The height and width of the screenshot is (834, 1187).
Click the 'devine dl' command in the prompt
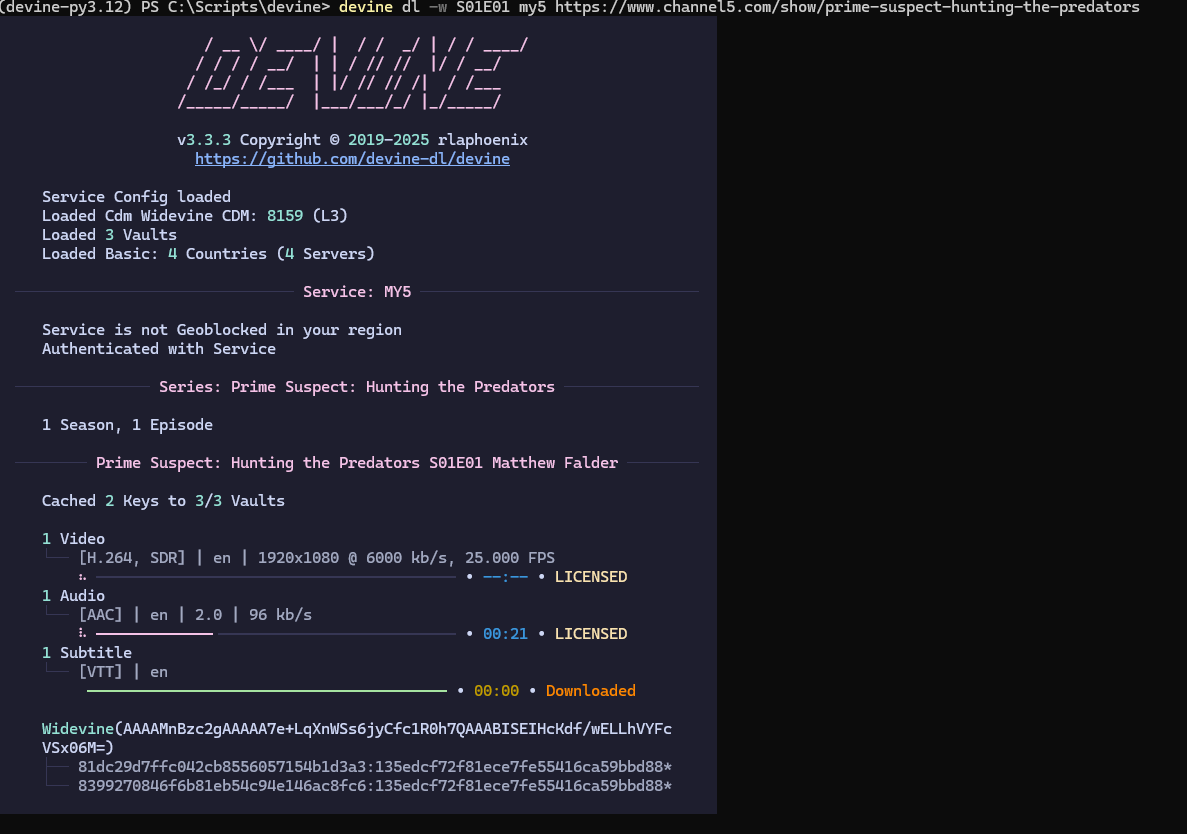[379, 8]
